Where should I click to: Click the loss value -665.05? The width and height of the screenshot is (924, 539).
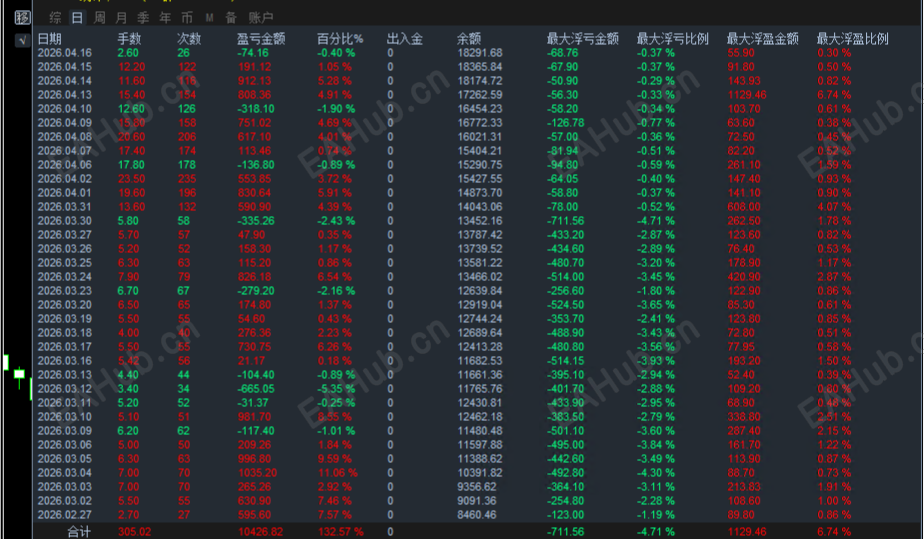256,389
